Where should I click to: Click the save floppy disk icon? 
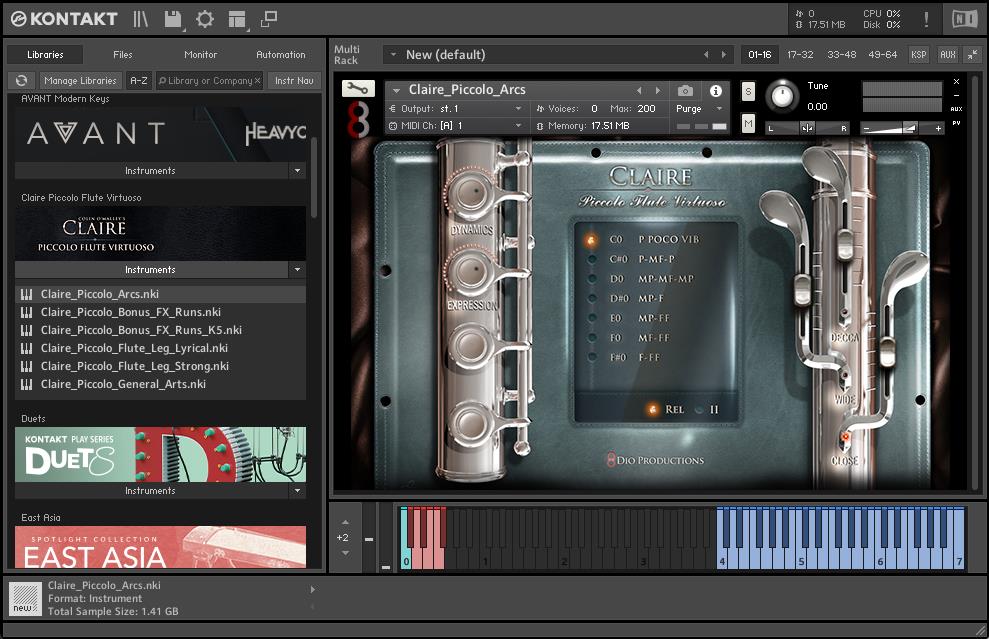(173, 19)
